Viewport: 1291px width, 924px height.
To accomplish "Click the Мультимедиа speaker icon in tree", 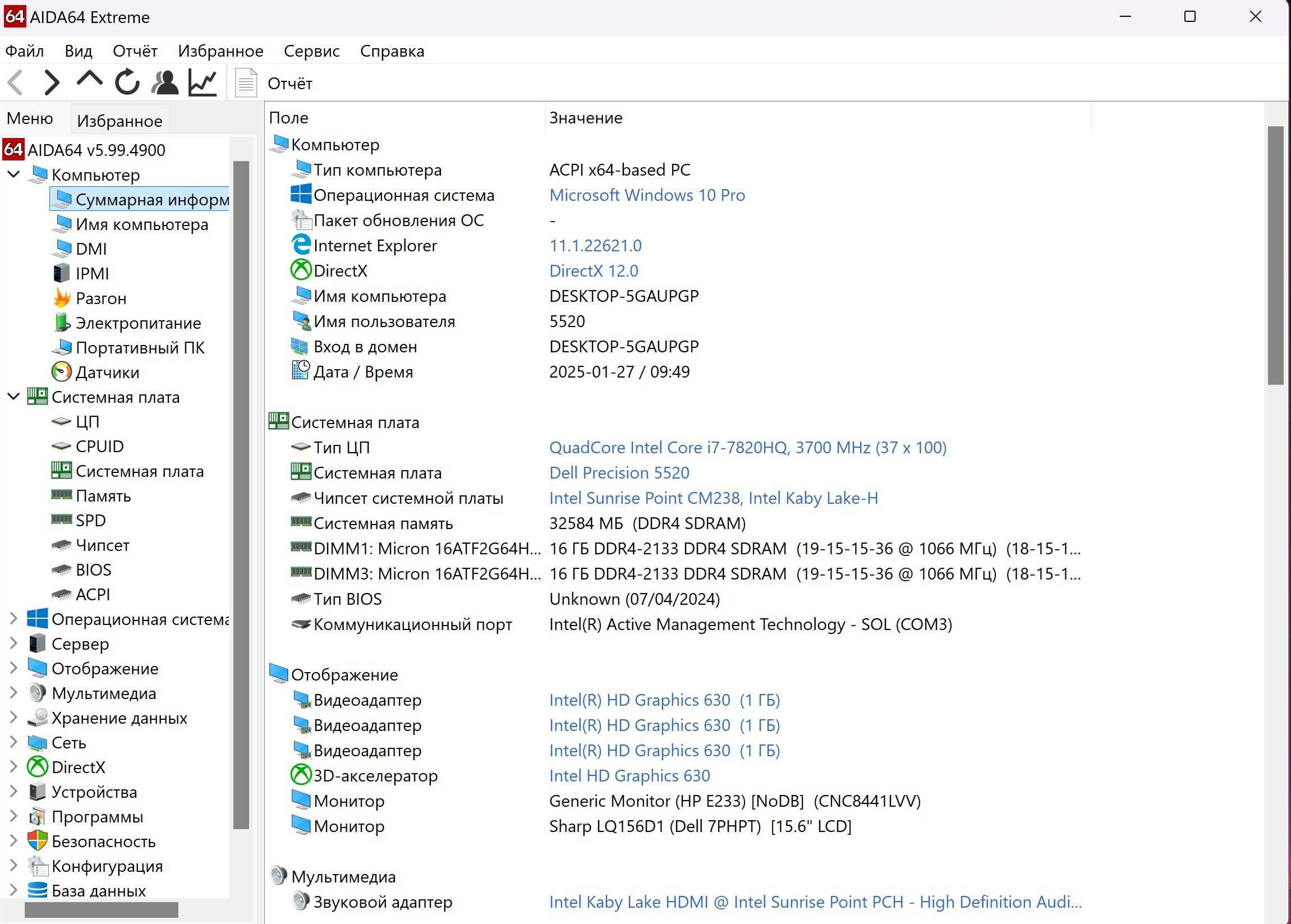I will (38, 692).
